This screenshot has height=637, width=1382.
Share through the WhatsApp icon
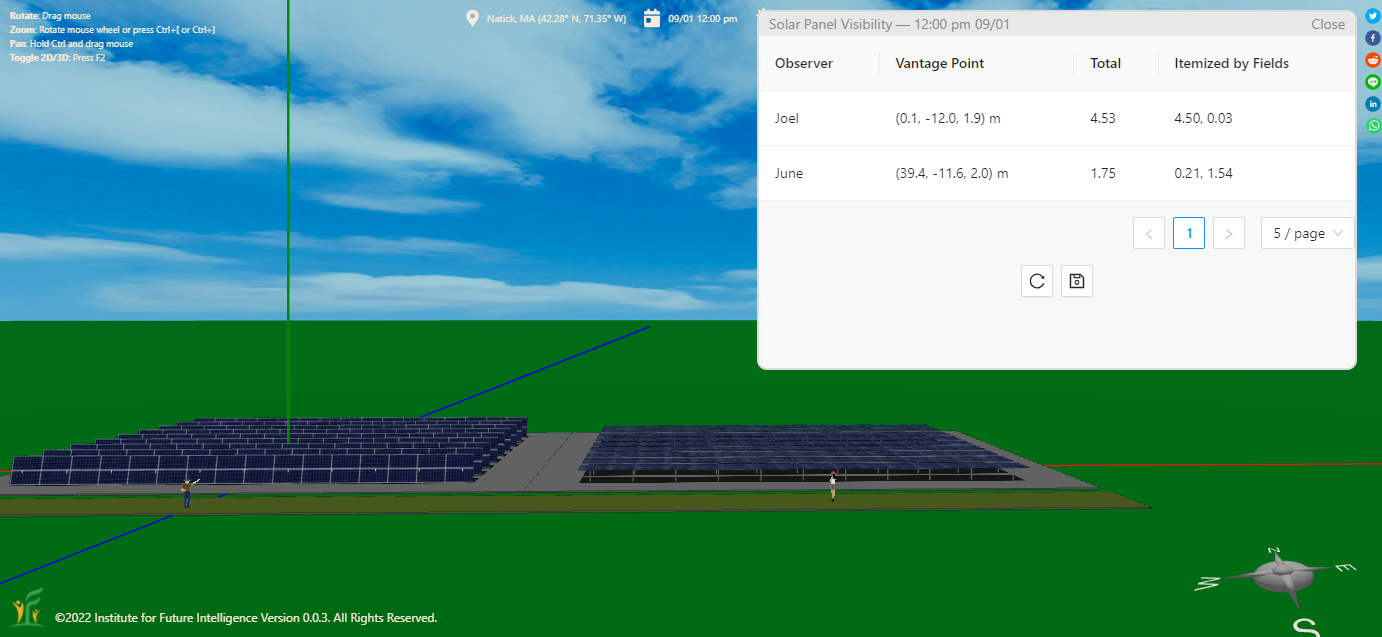[x=1373, y=126]
